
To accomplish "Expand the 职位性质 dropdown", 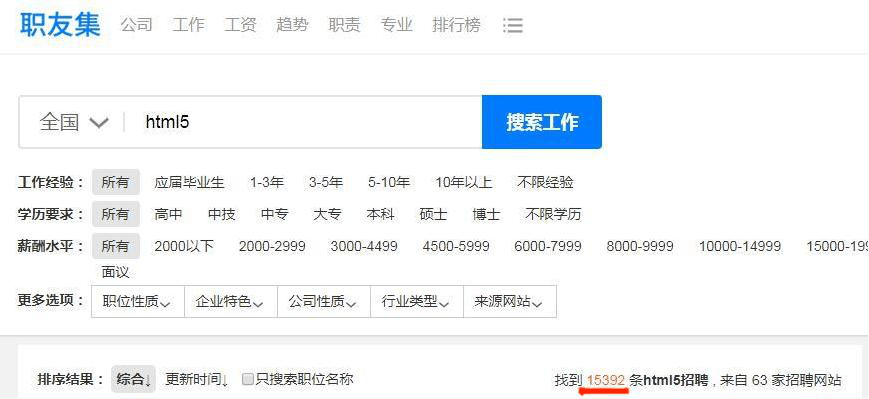I will click(x=137, y=302).
